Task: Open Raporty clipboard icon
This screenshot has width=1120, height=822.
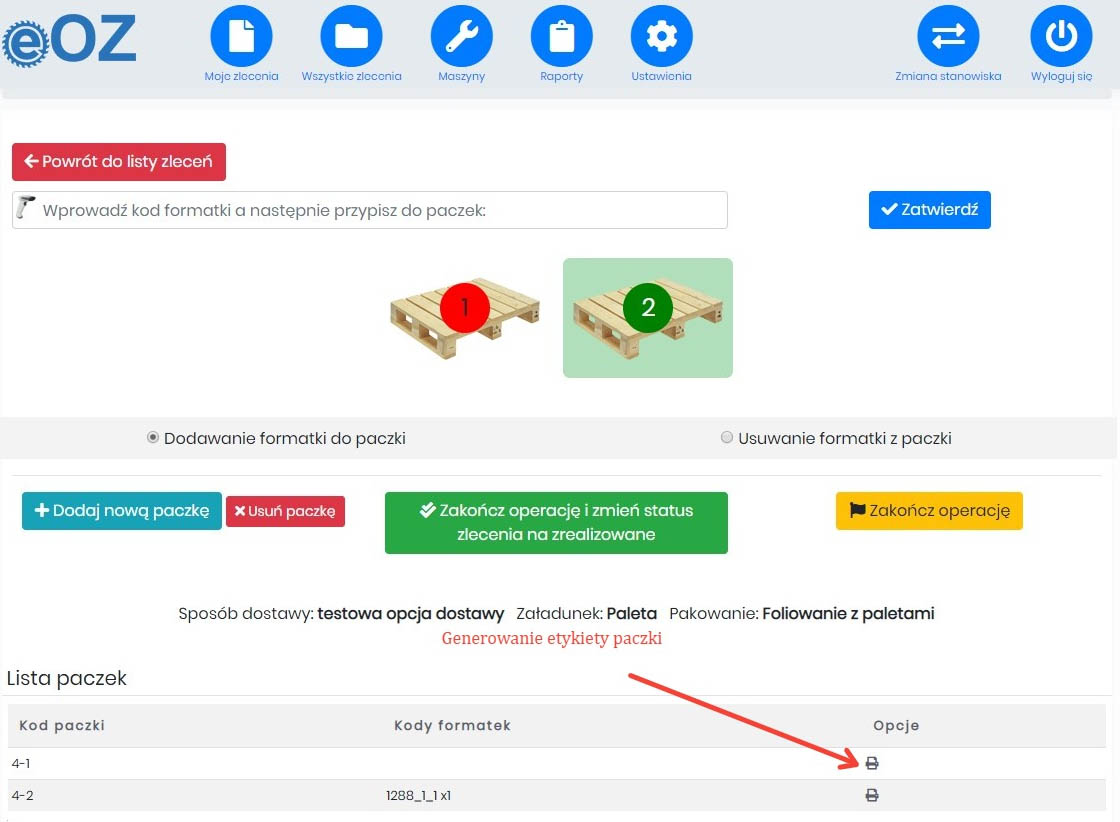Action: click(561, 36)
